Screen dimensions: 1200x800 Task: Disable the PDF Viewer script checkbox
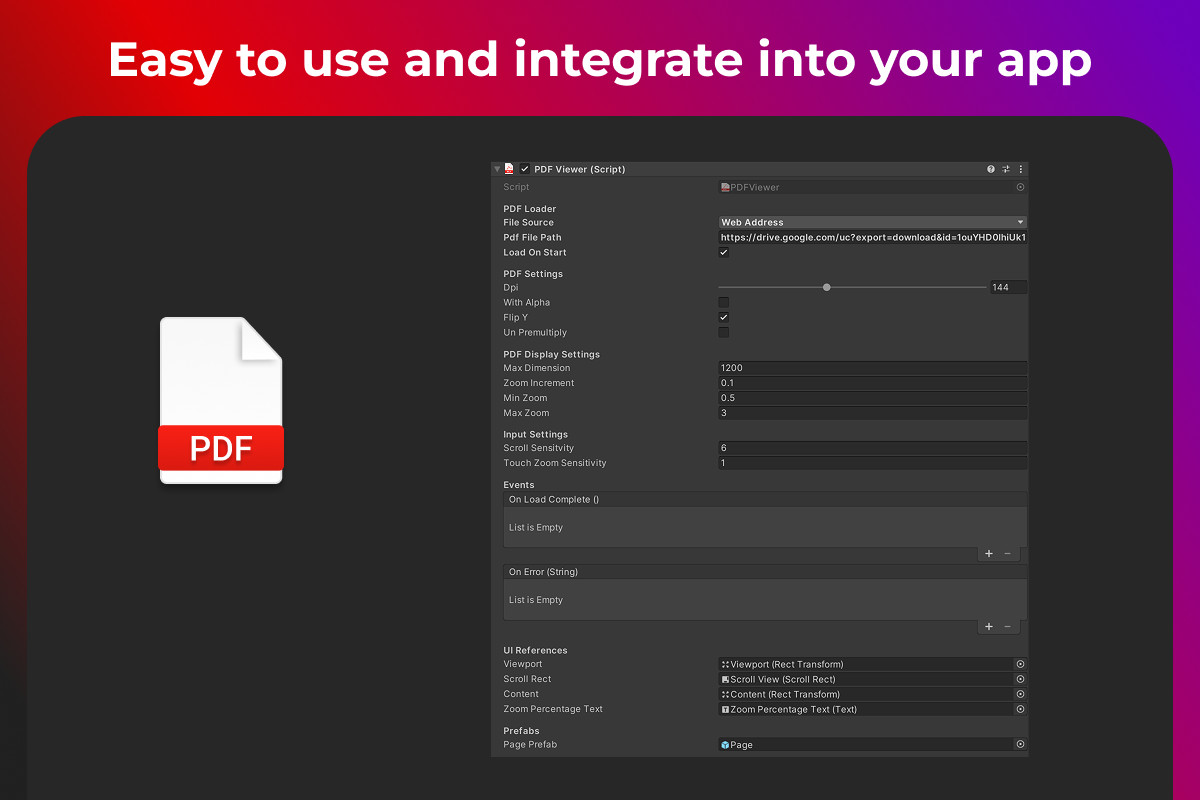pyautogui.click(x=525, y=169)
